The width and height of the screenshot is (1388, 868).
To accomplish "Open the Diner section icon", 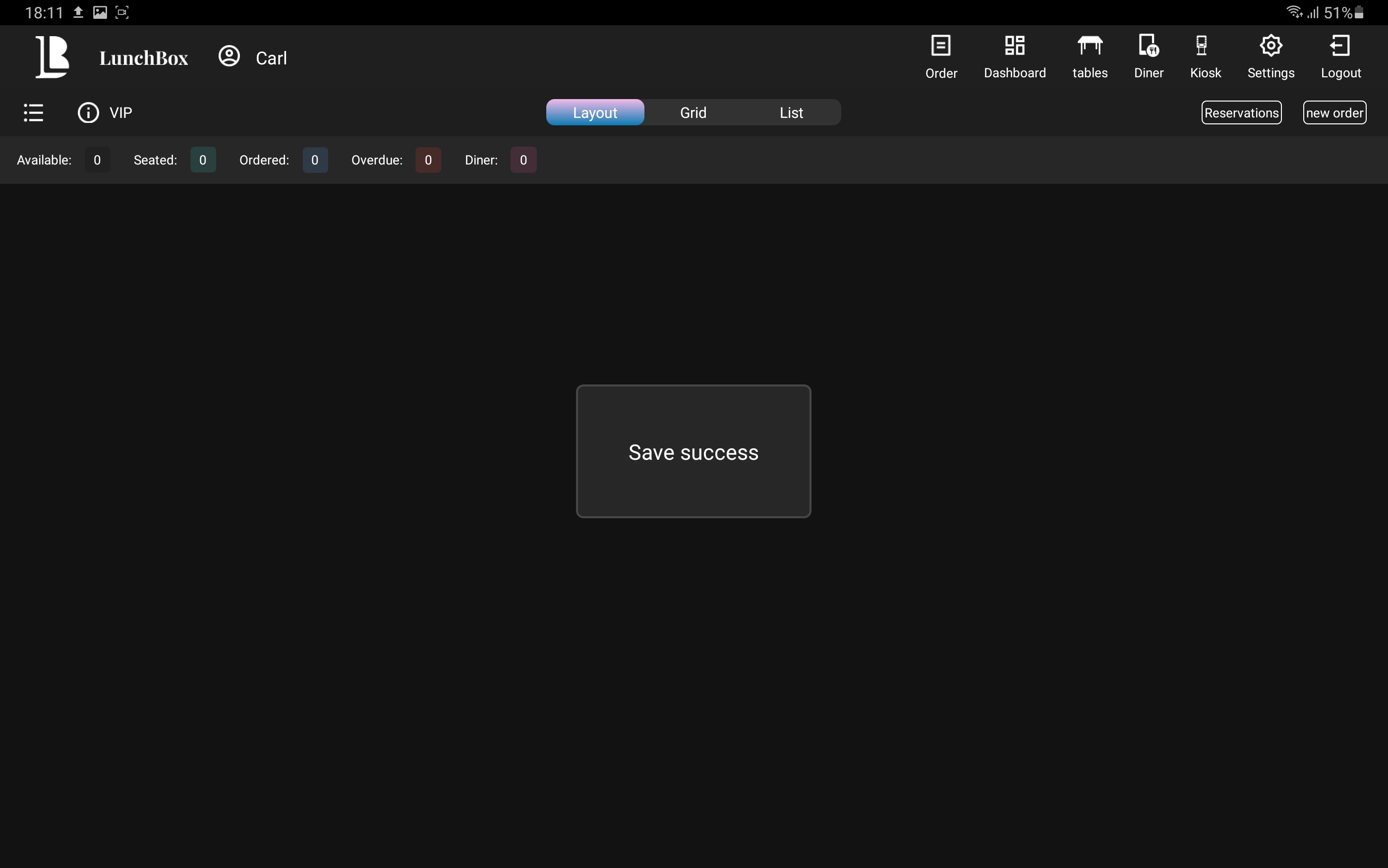I will tap(1148, 46).
